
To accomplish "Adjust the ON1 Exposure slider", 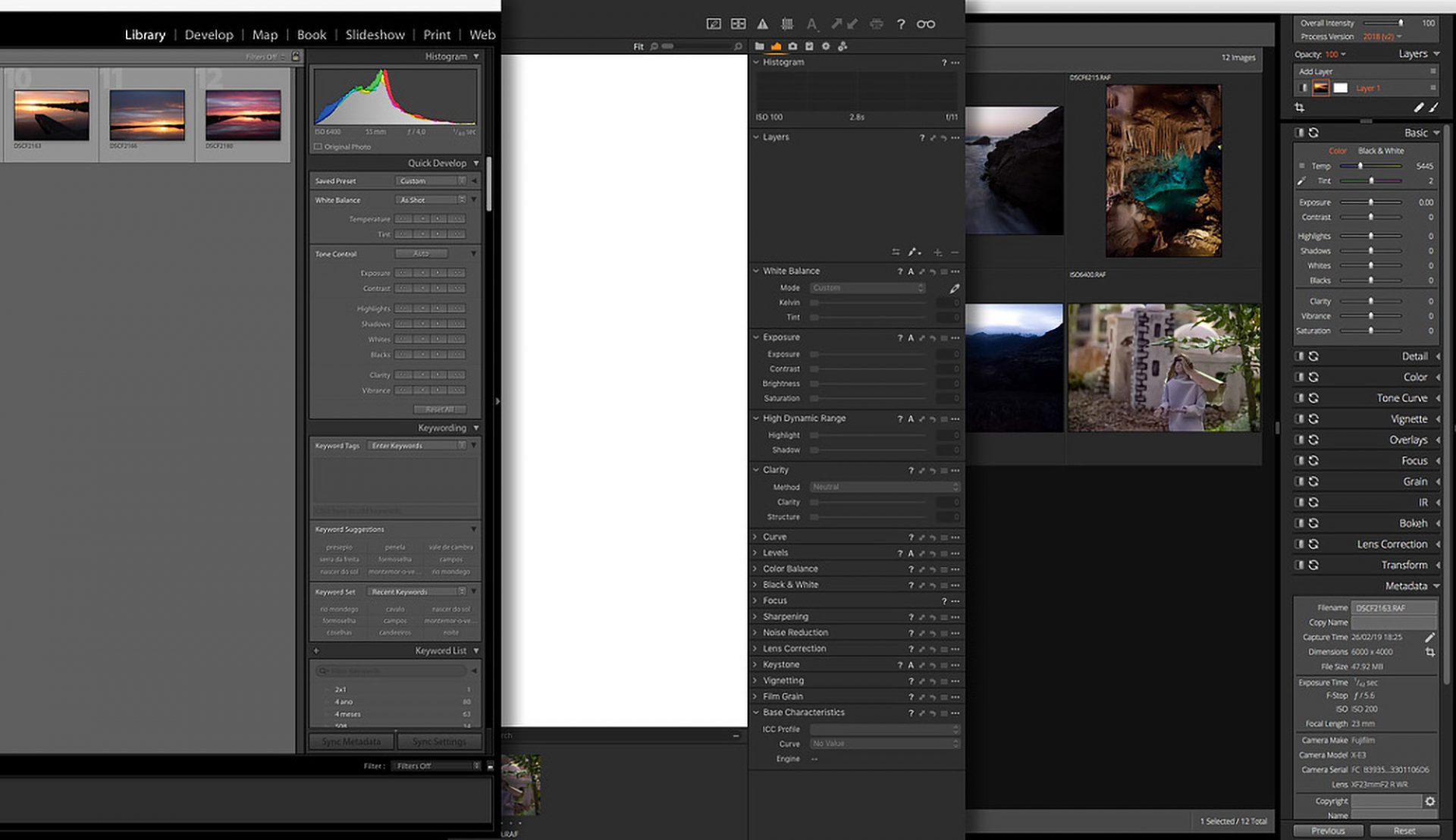I will [x=1370, y=202].
